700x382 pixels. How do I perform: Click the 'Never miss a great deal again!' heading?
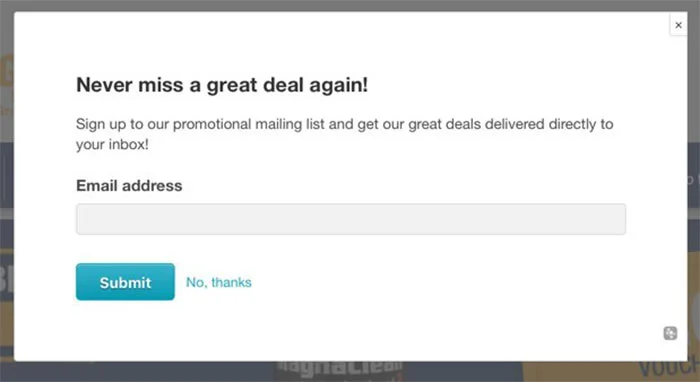222,85
